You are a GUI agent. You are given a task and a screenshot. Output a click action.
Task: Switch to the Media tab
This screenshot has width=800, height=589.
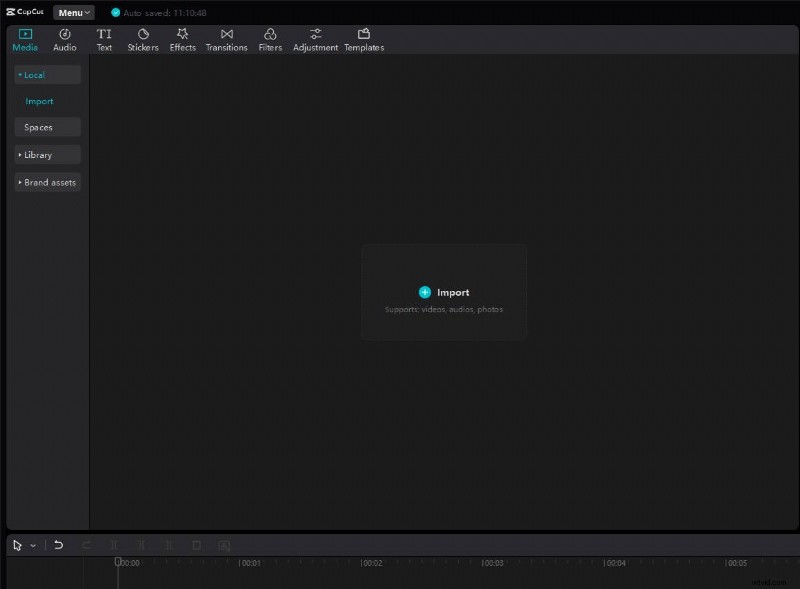click(25, 39)
